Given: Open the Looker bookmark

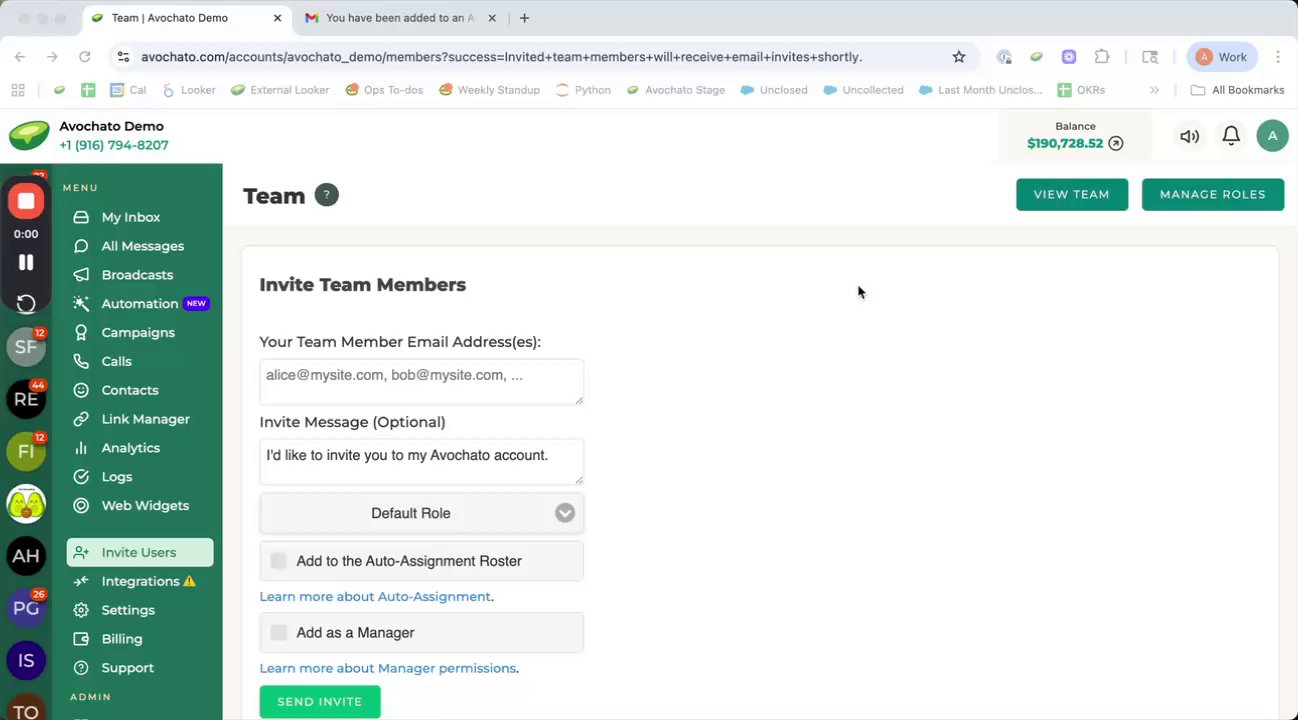Looking at the screenshot, I should pyautogui.click(x=188, y=90).
